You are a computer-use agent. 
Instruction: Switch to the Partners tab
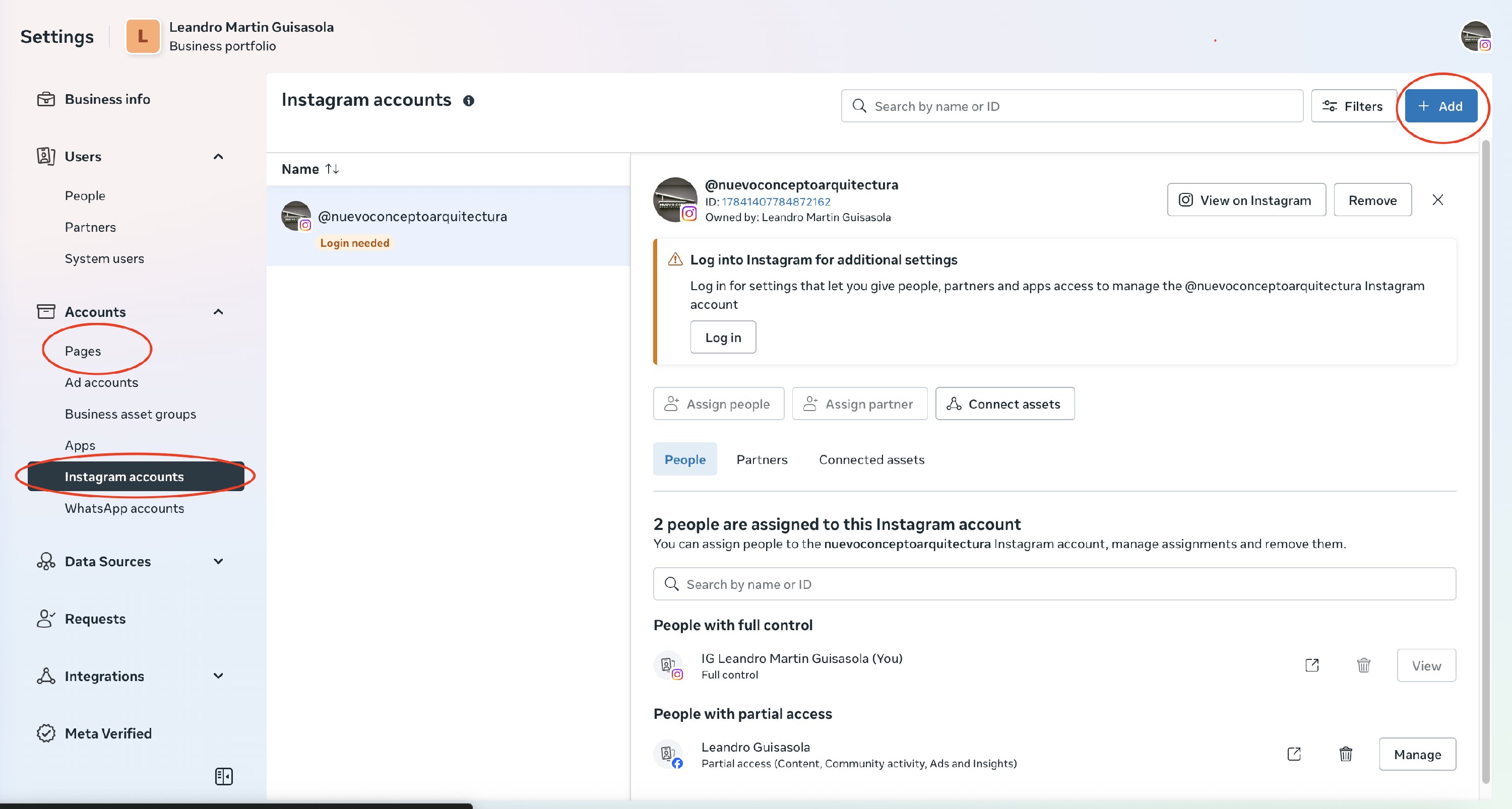tap(761, 459)
